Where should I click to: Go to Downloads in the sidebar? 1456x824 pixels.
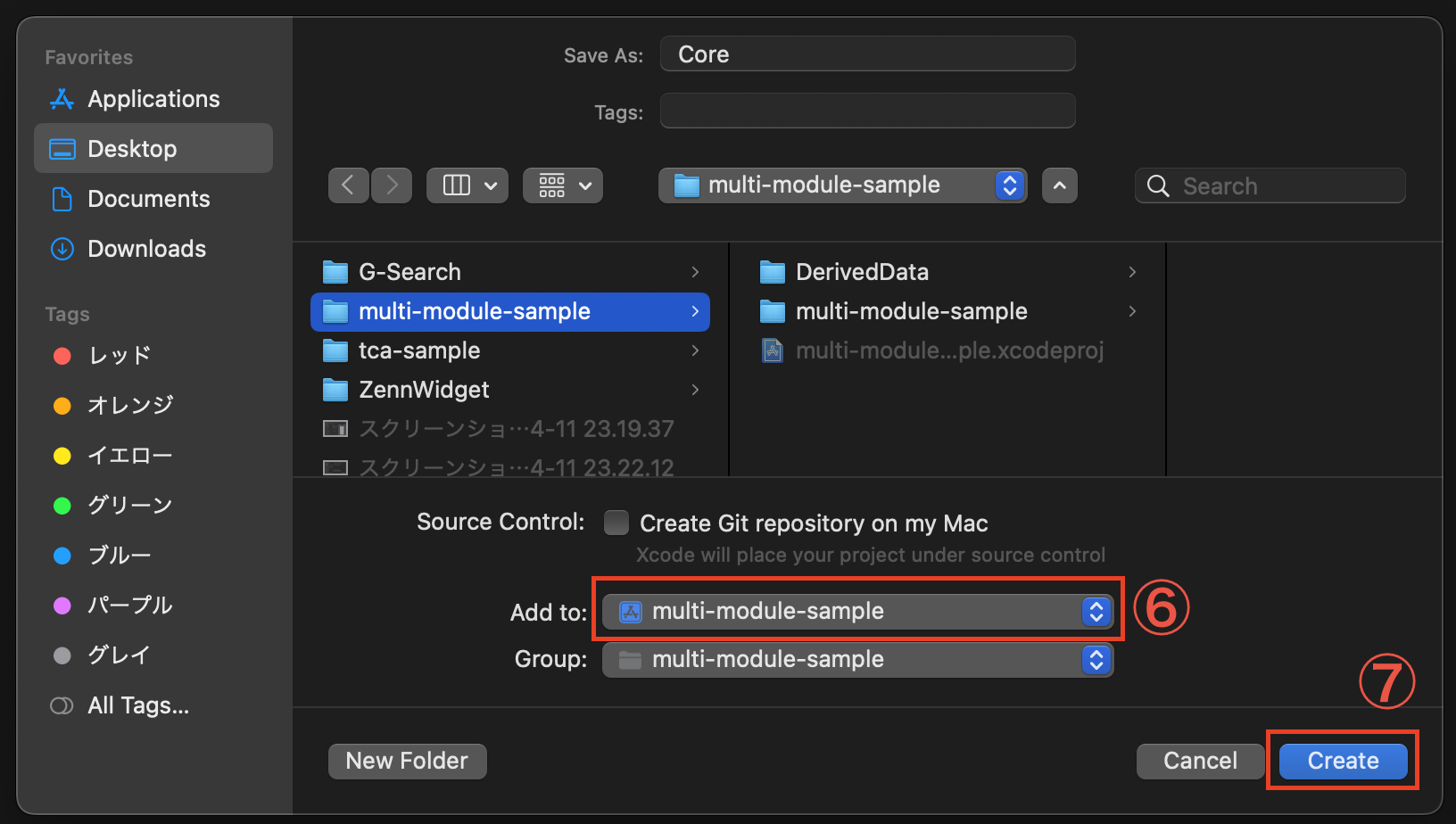point(153,249)
